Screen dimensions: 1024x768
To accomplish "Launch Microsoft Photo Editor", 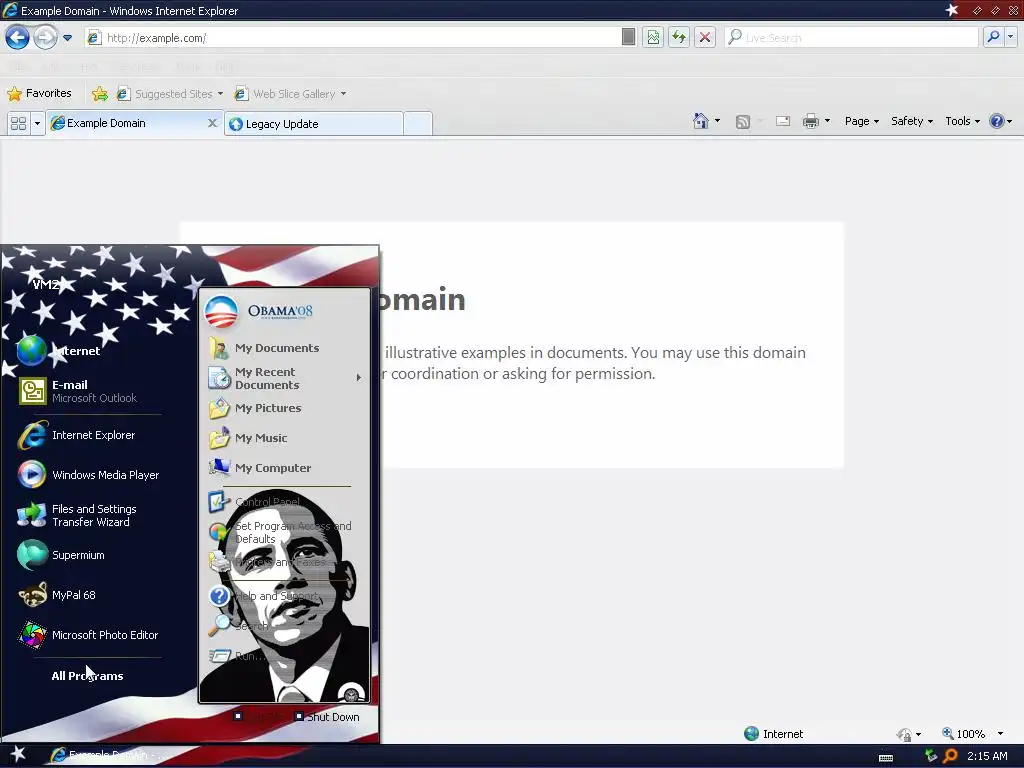I will [x=89, y=635].
